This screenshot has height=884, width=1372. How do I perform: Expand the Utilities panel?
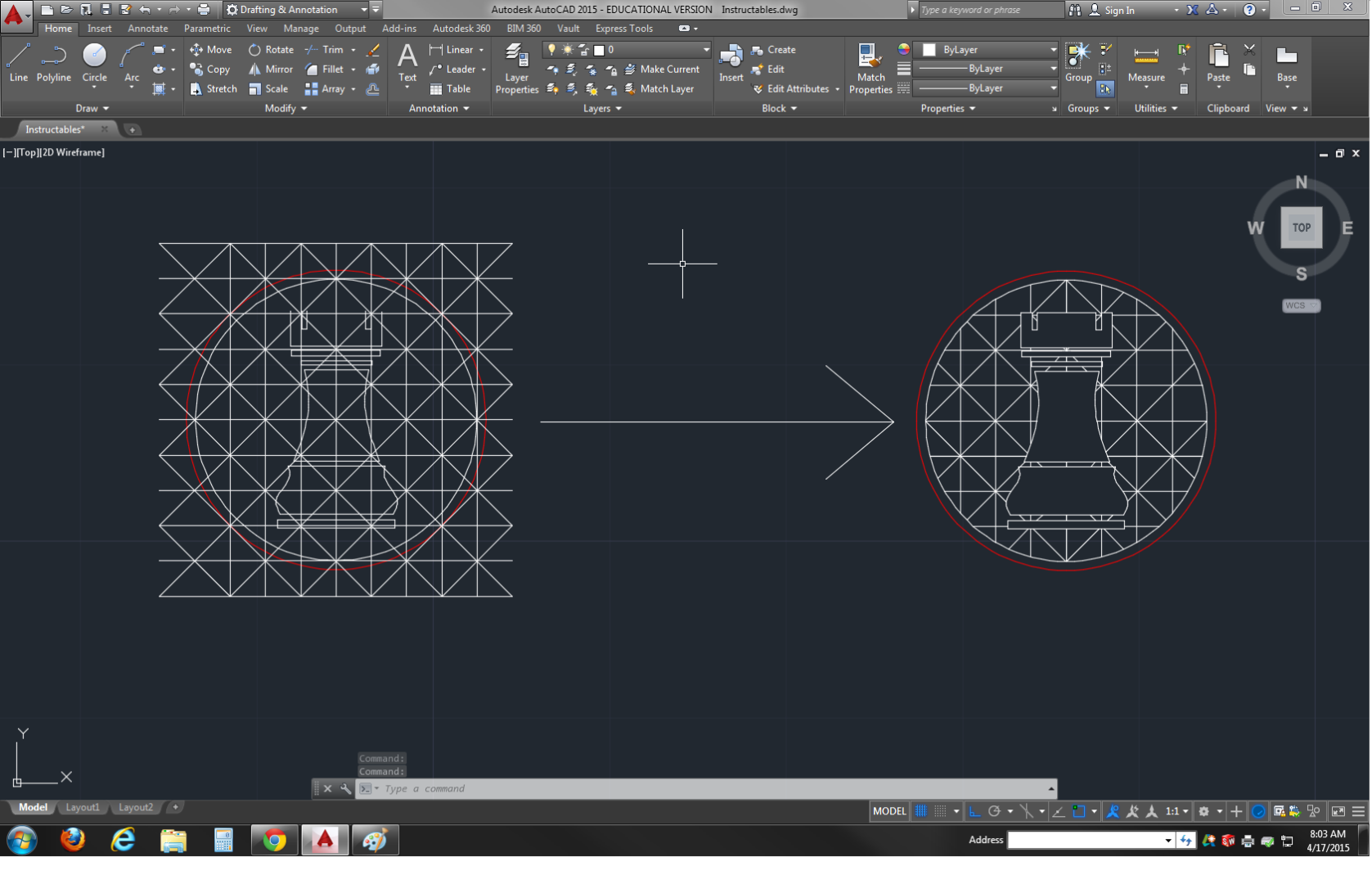coord(1155,108)
